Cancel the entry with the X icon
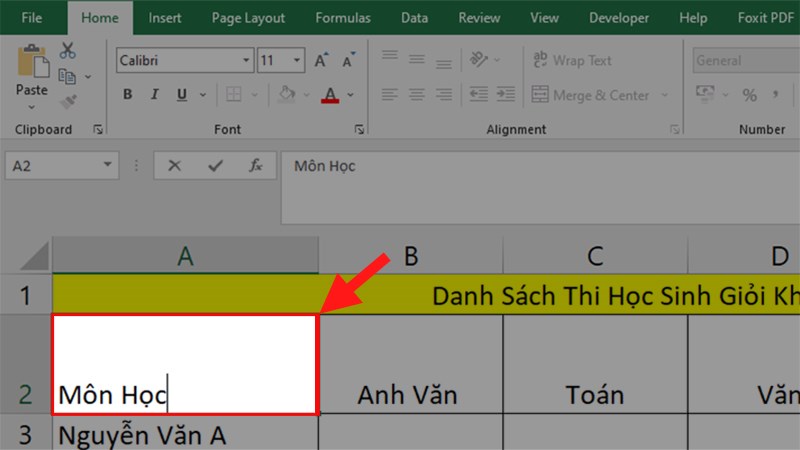800x450 pixels. click(x=175, y=166)
